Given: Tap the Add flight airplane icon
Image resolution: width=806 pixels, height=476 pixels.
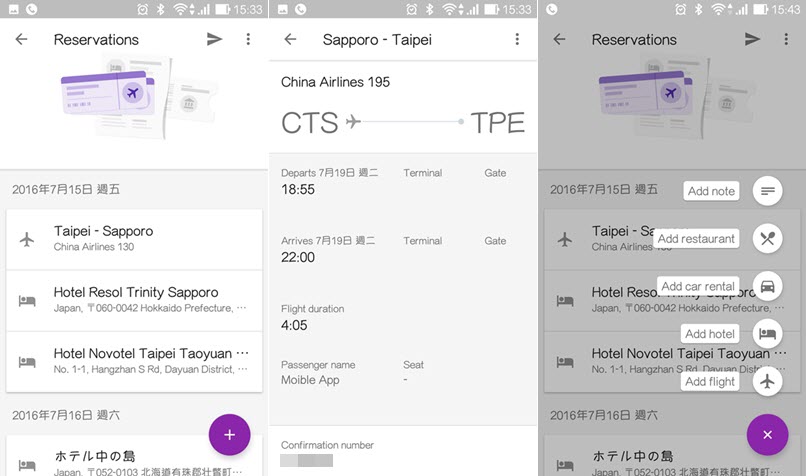Looking at the screenshot, I should coord(767,381).
